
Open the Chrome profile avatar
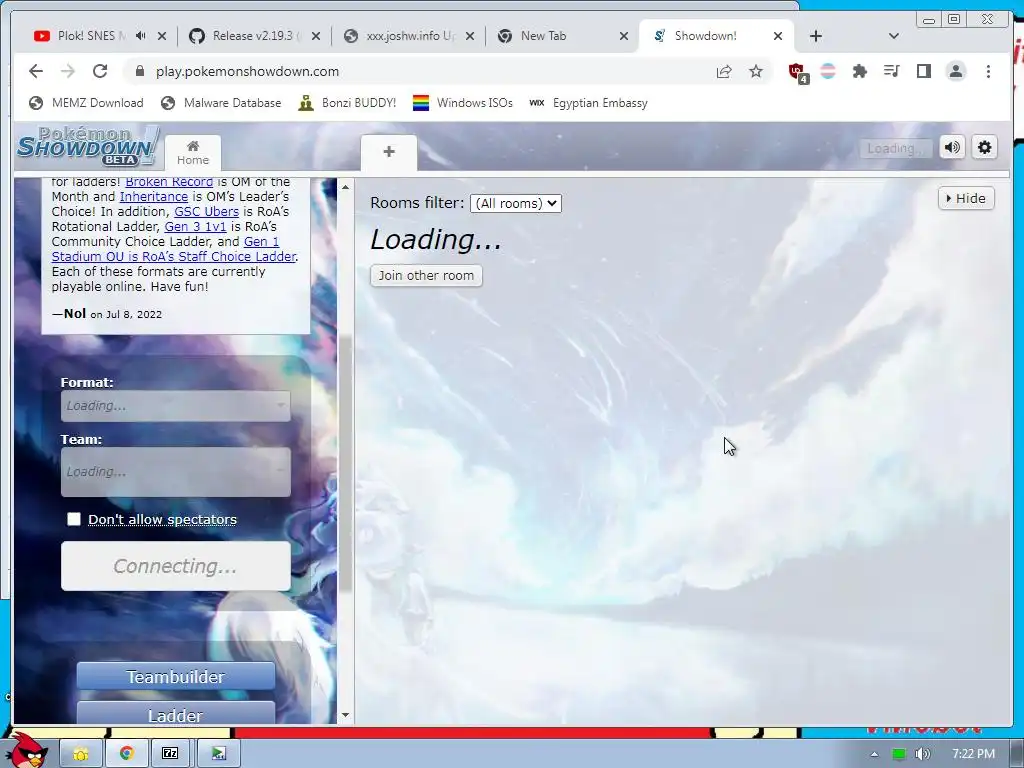pos(956,71)
